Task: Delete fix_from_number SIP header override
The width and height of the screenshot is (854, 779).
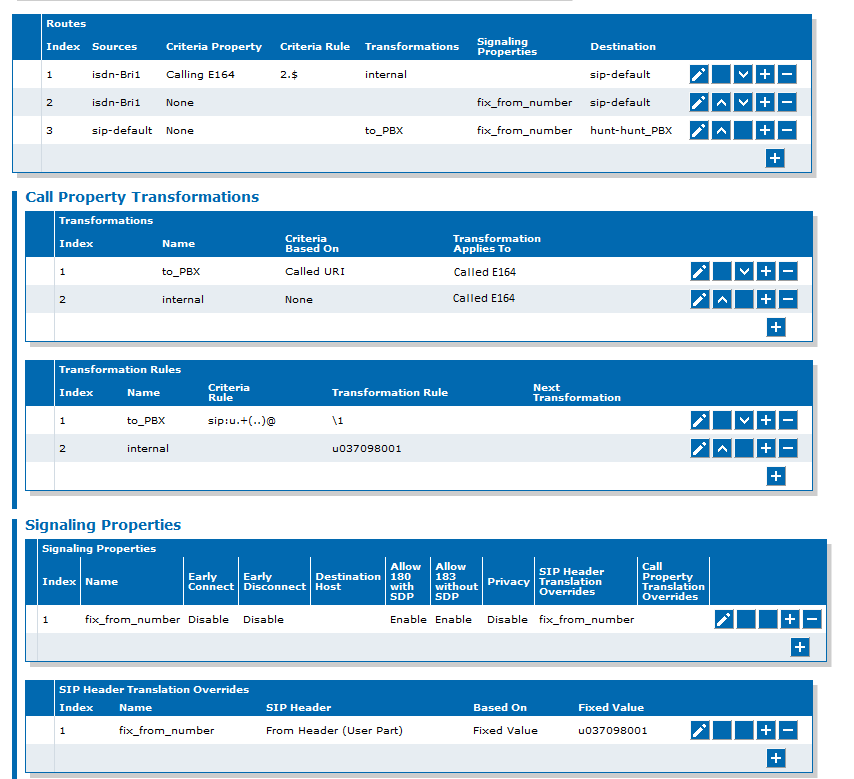Action: [x=788, y=730]
